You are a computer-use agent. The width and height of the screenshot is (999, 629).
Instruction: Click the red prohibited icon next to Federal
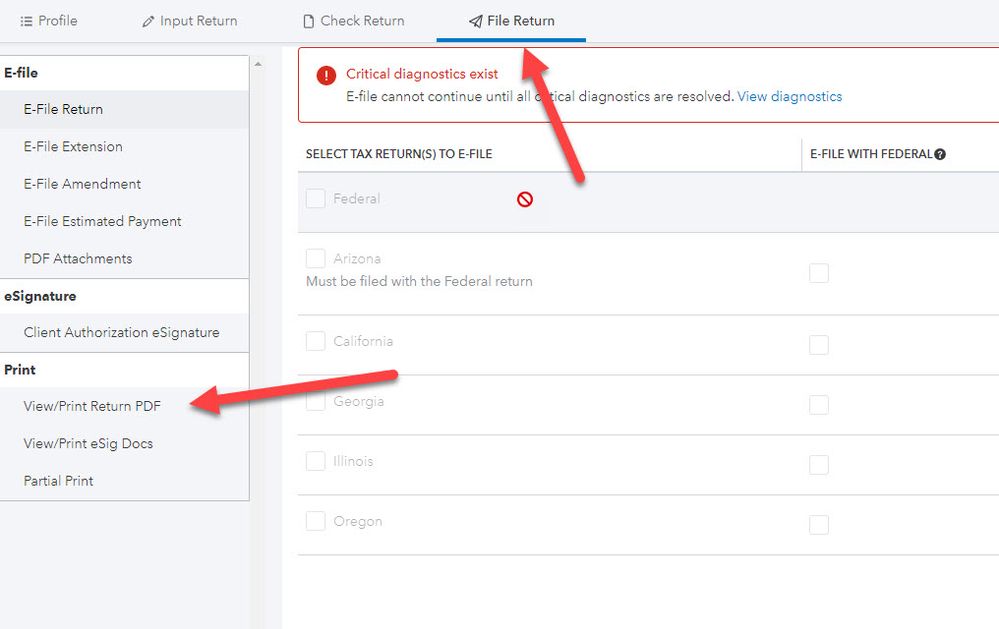[525, 199]
